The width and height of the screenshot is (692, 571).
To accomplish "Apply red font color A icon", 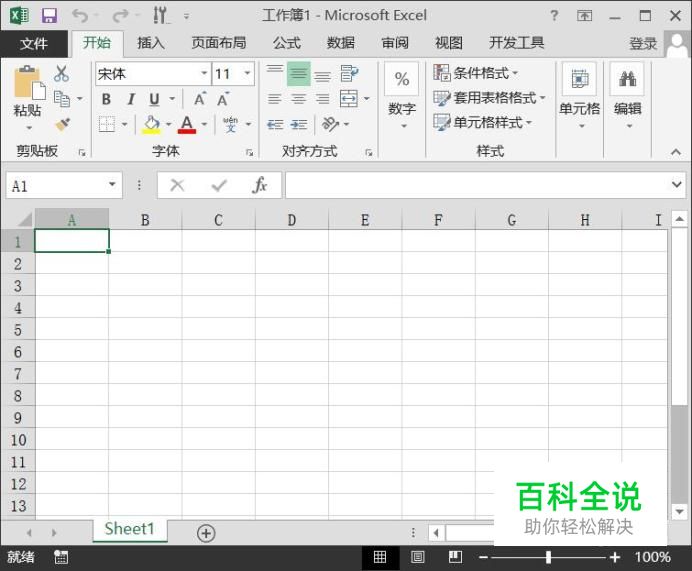I will (187, 124).
